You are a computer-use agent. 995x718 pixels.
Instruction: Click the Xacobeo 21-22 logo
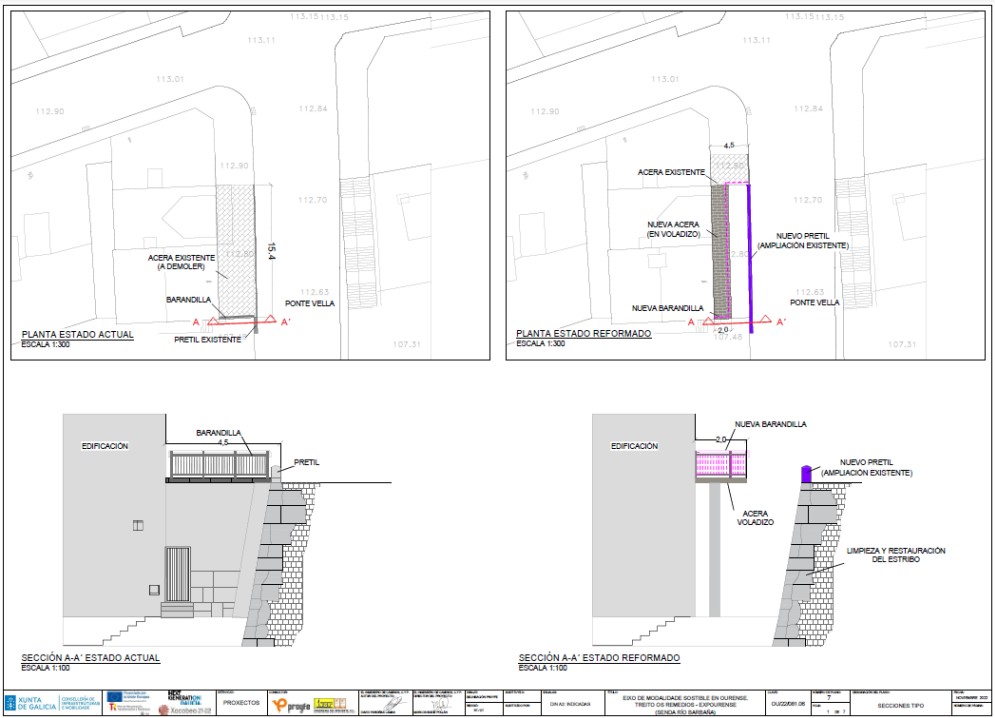tap(183, 710)
